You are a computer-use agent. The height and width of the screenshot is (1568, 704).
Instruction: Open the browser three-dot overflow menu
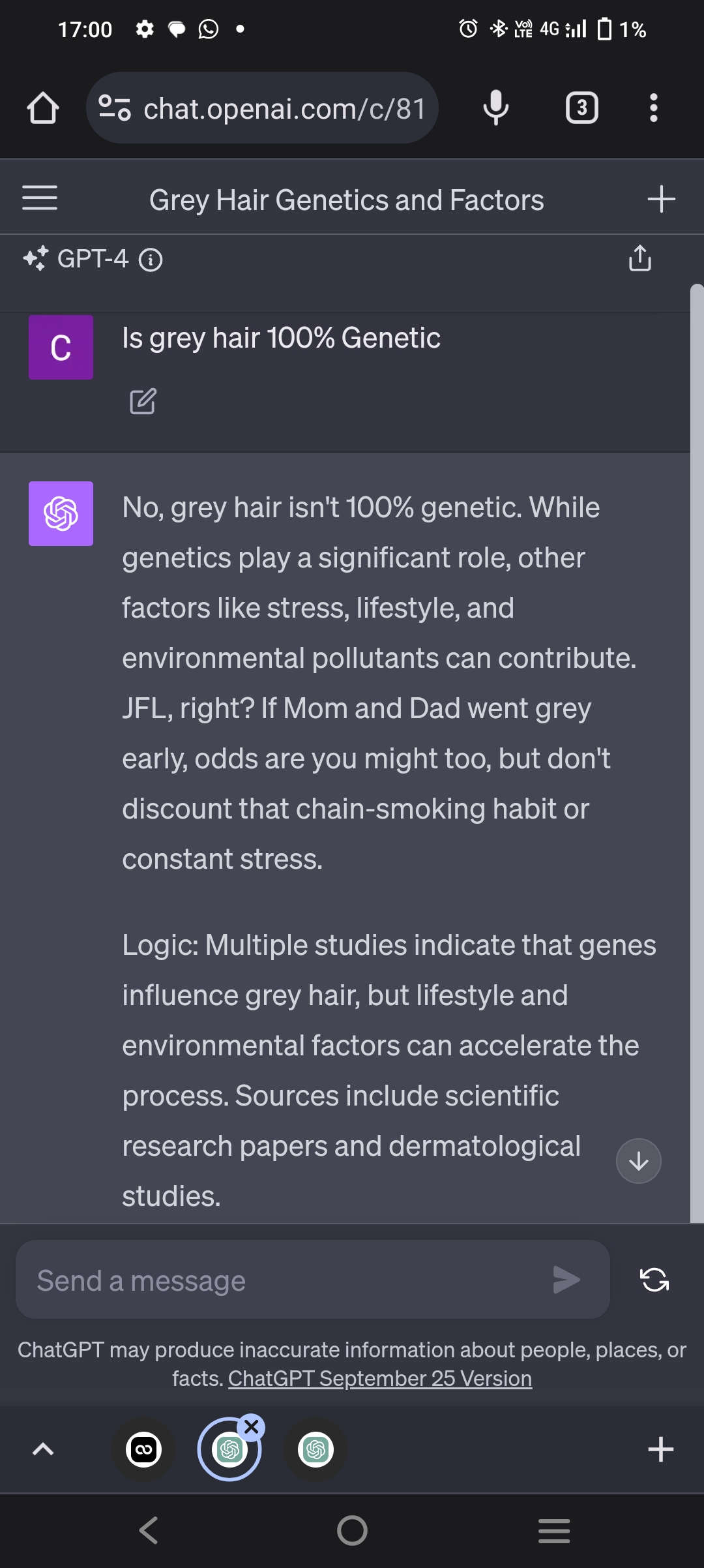[x=653, y=108]
